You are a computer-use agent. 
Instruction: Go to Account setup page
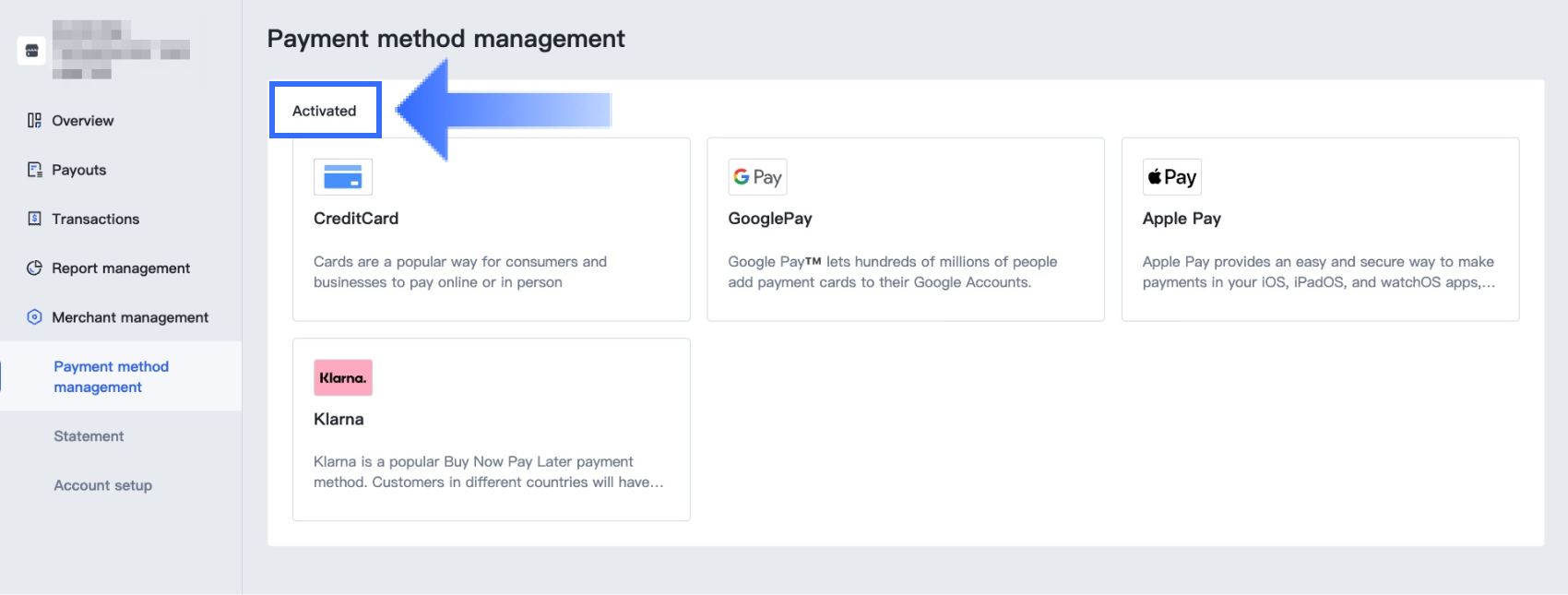[102, 485]
